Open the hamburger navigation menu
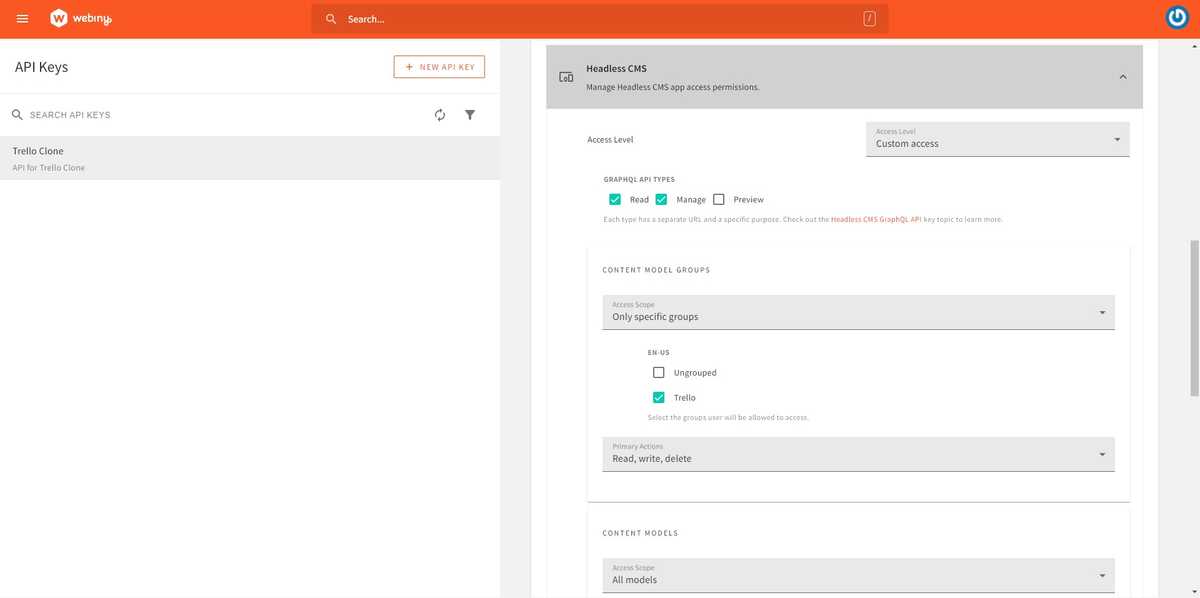The height and width of the screenshot is (598, 1200). 22,19
